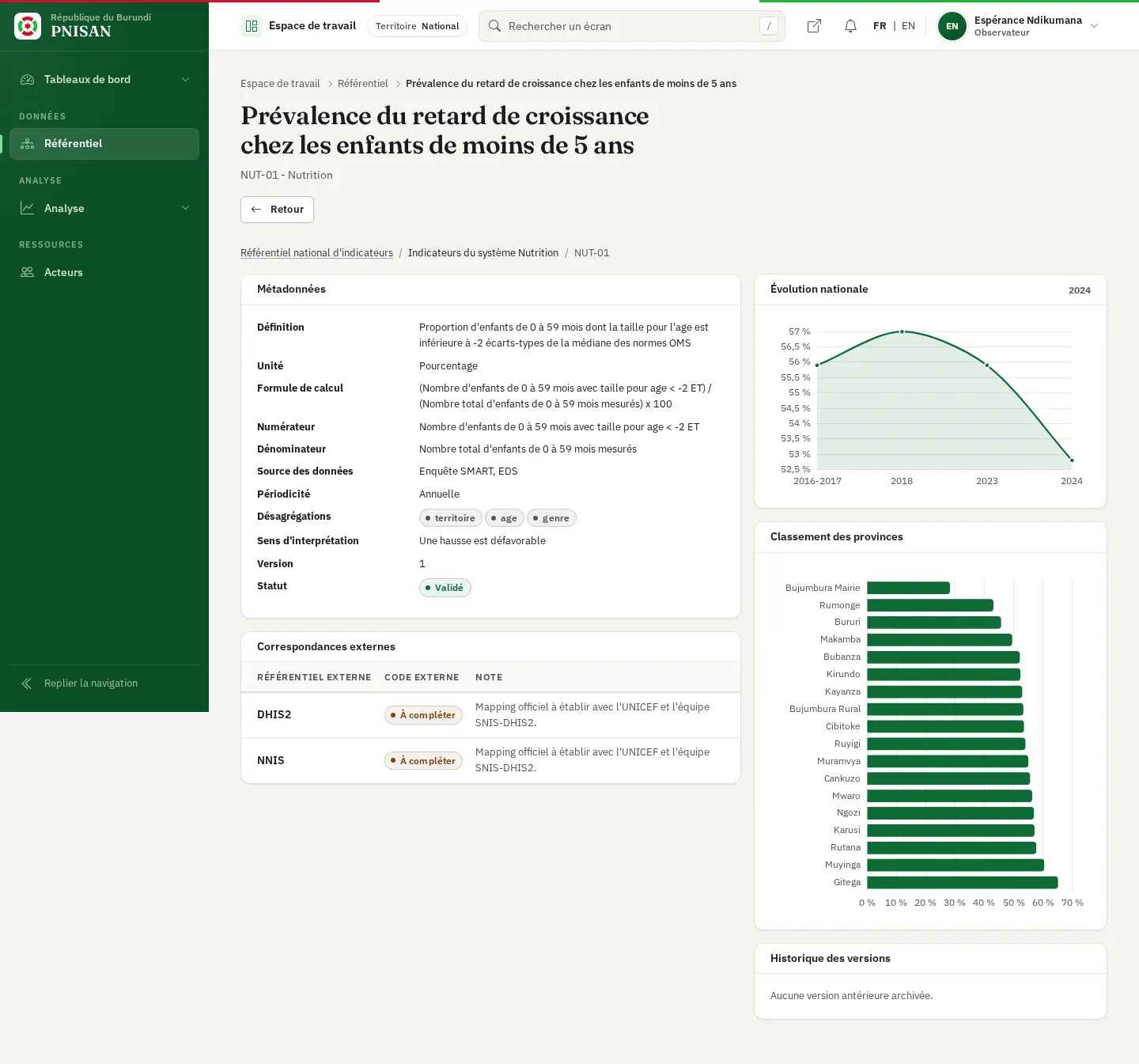Expand the Tableaux de bord menu chevron
This screenshot has height=1064, width=1139.
click(185, 79)
